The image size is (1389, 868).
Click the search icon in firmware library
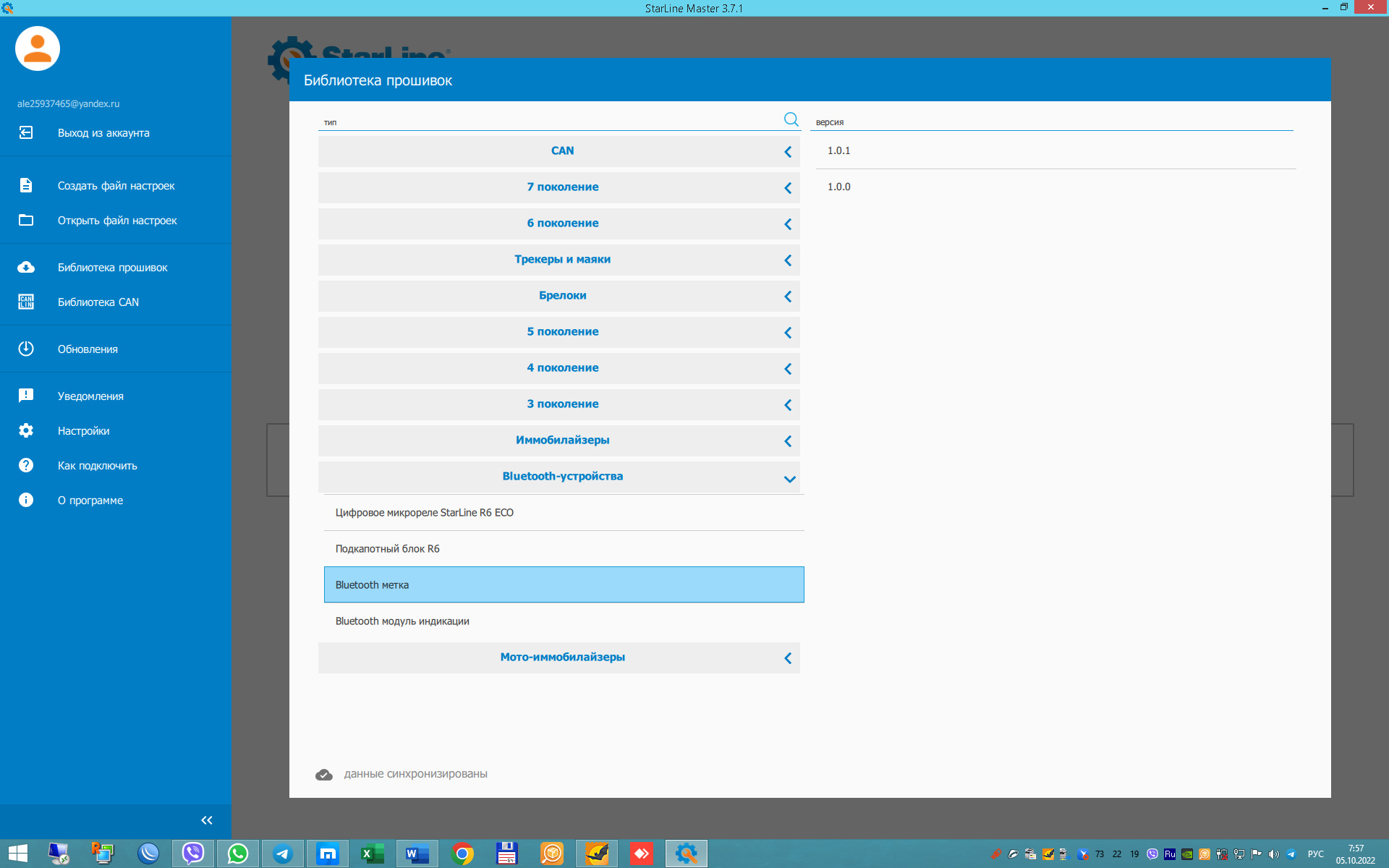(791, 119)
